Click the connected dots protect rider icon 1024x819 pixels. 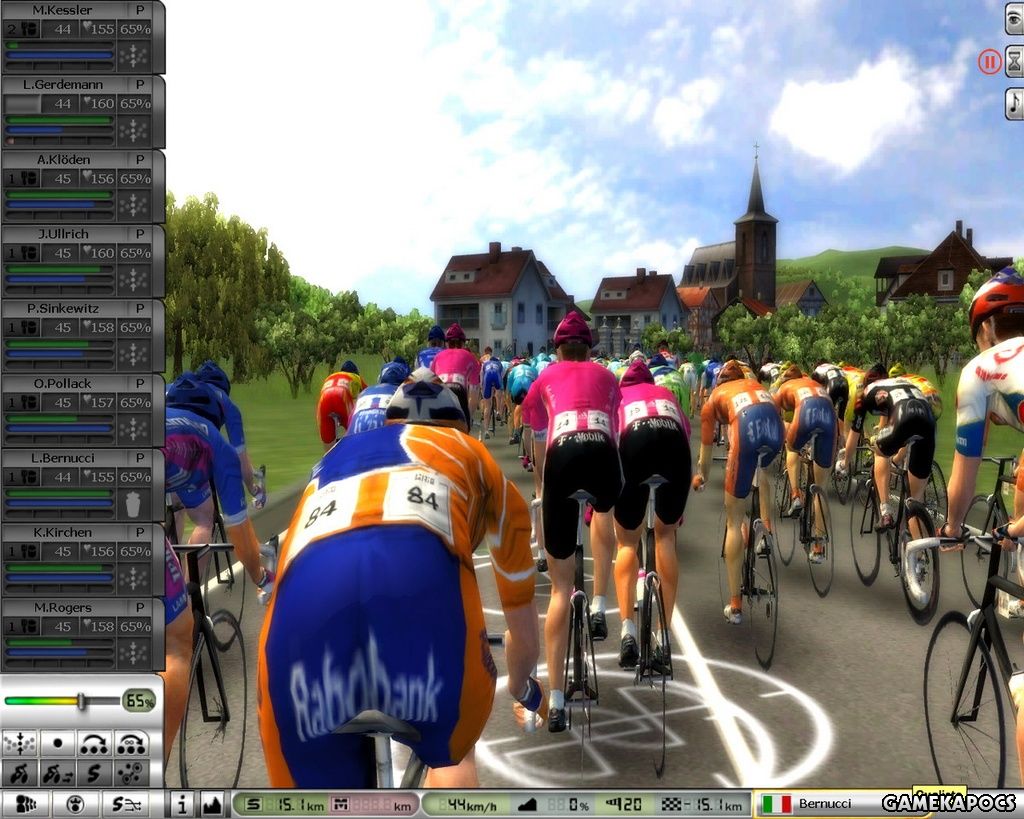(132, 773)
